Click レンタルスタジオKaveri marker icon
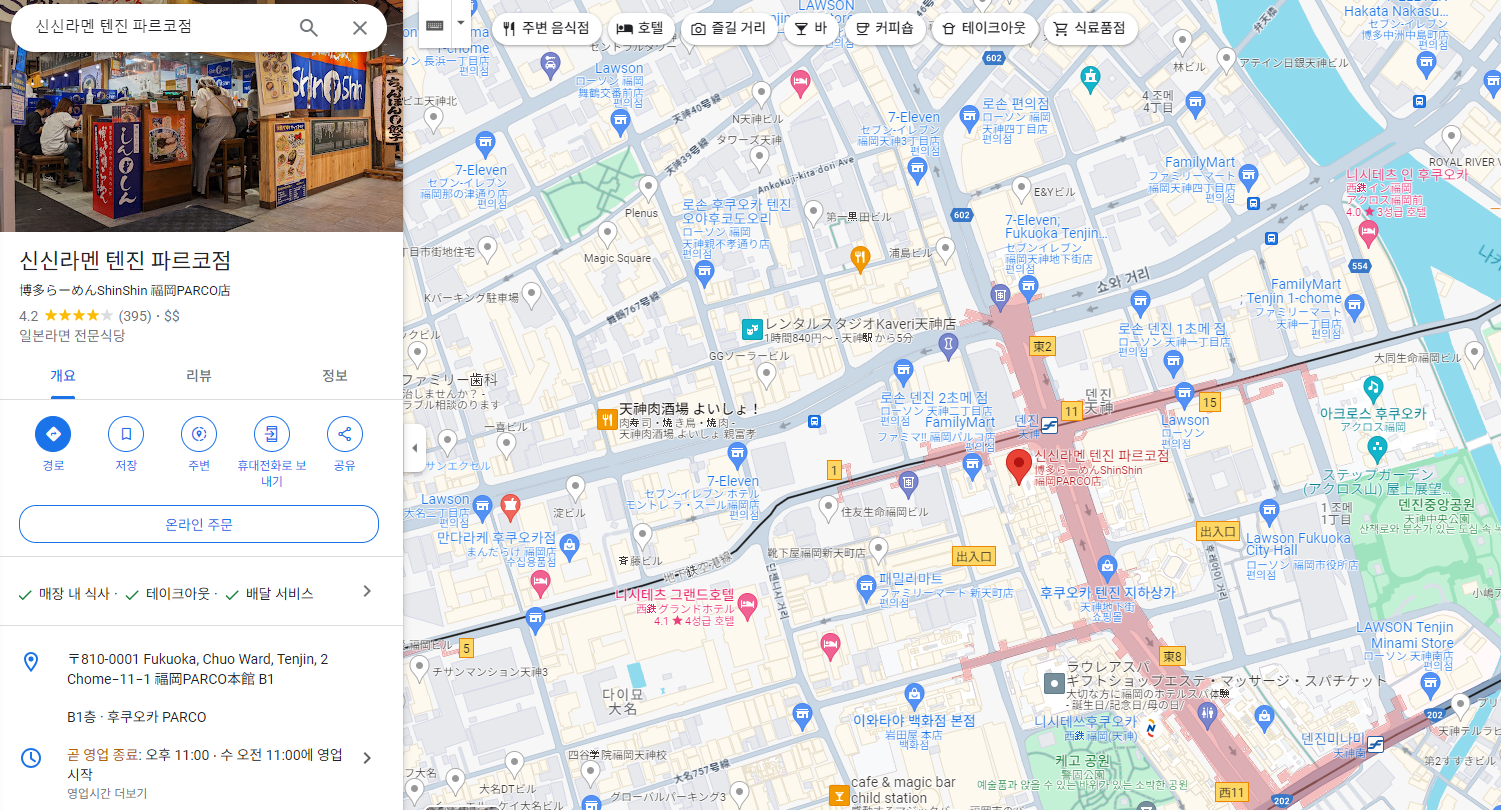Viewport: 1501px width, 810px height. pyautogui.click(x=751, y=328)
